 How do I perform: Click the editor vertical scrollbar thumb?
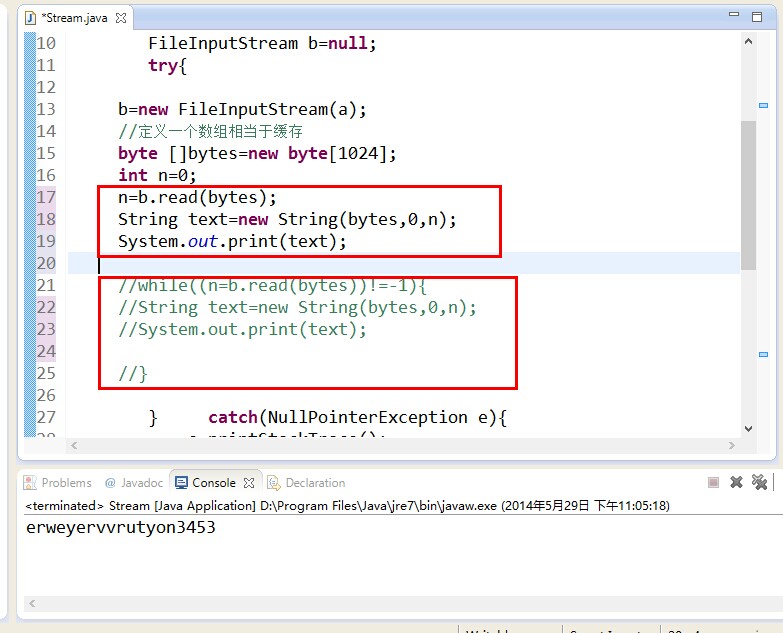pyautogui.click(x=748, y=195)
